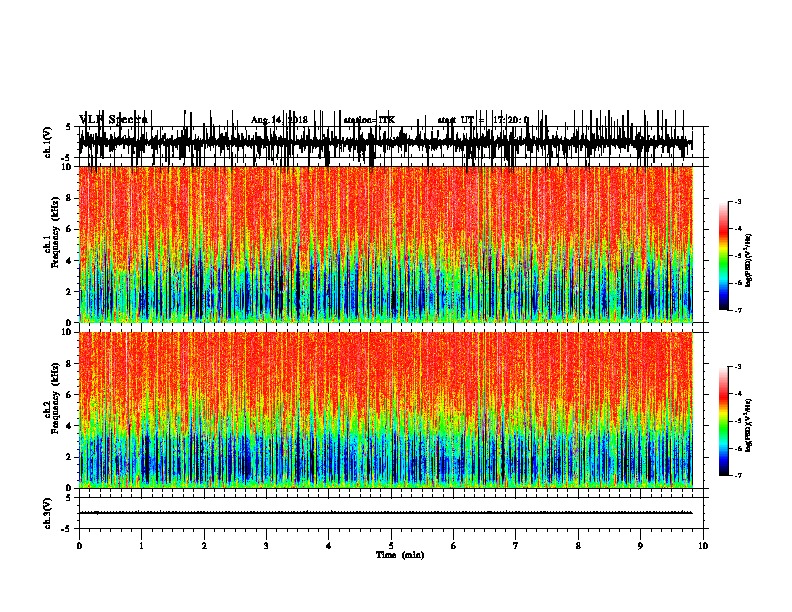Click the "VLF Spectra" plot title

pos(113,120)
